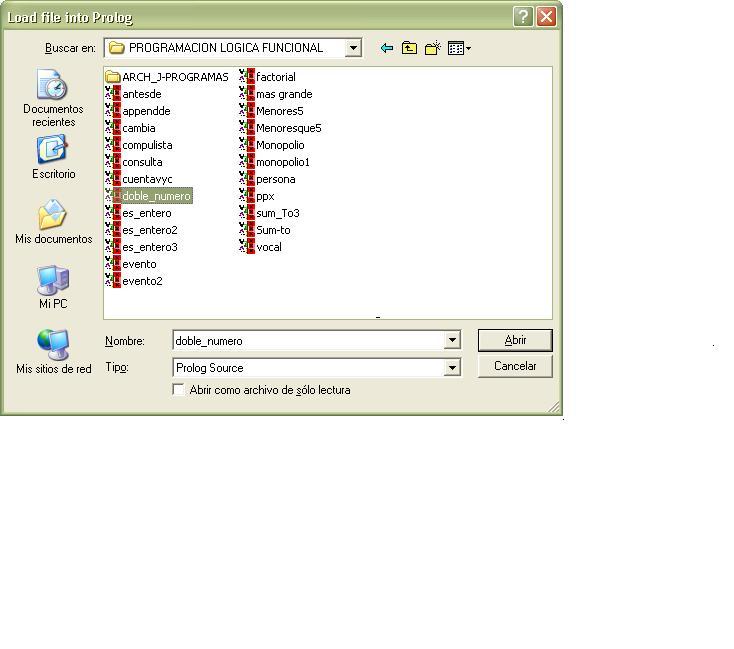
Task: Click Abrir to open the file
Action: 515,340
